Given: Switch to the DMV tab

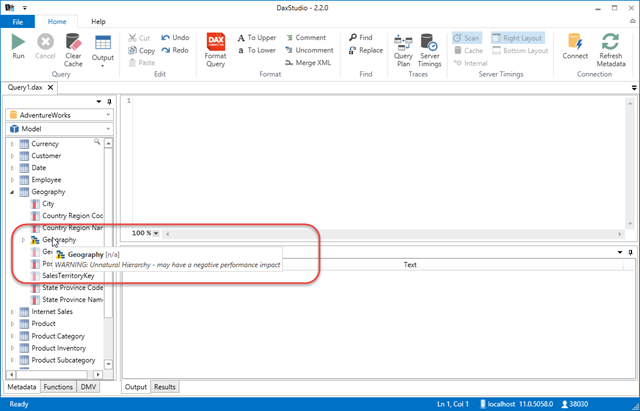Looking at the screenshot, I should tap(88, 387).
